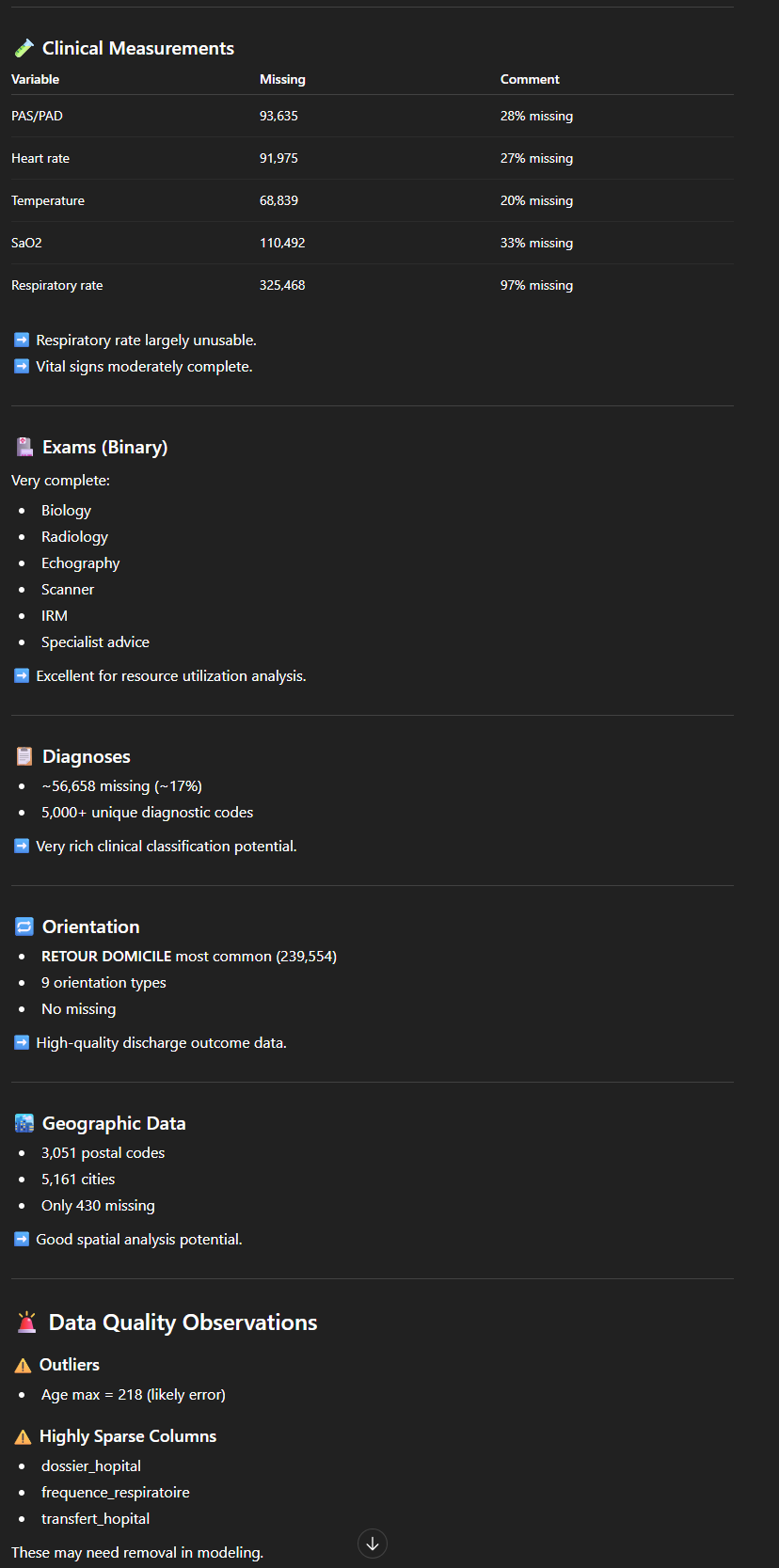Click the 'frequence_respiratoire' list item
Viewport: 779px width, 1568px height.
point(116,1492)
